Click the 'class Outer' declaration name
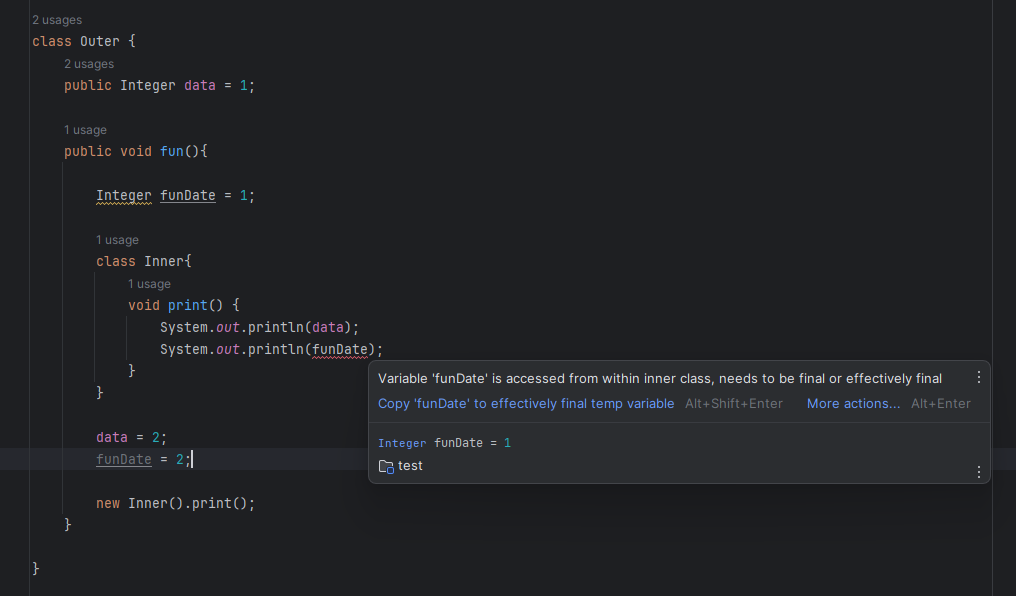The image size is (1016, 596). pos(100,41)
